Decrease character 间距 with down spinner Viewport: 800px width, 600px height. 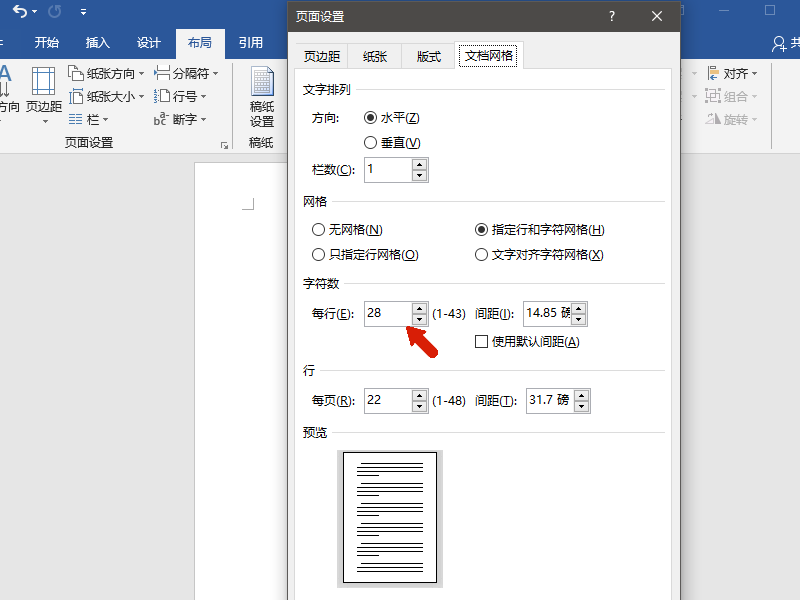(x=579, y=319)
